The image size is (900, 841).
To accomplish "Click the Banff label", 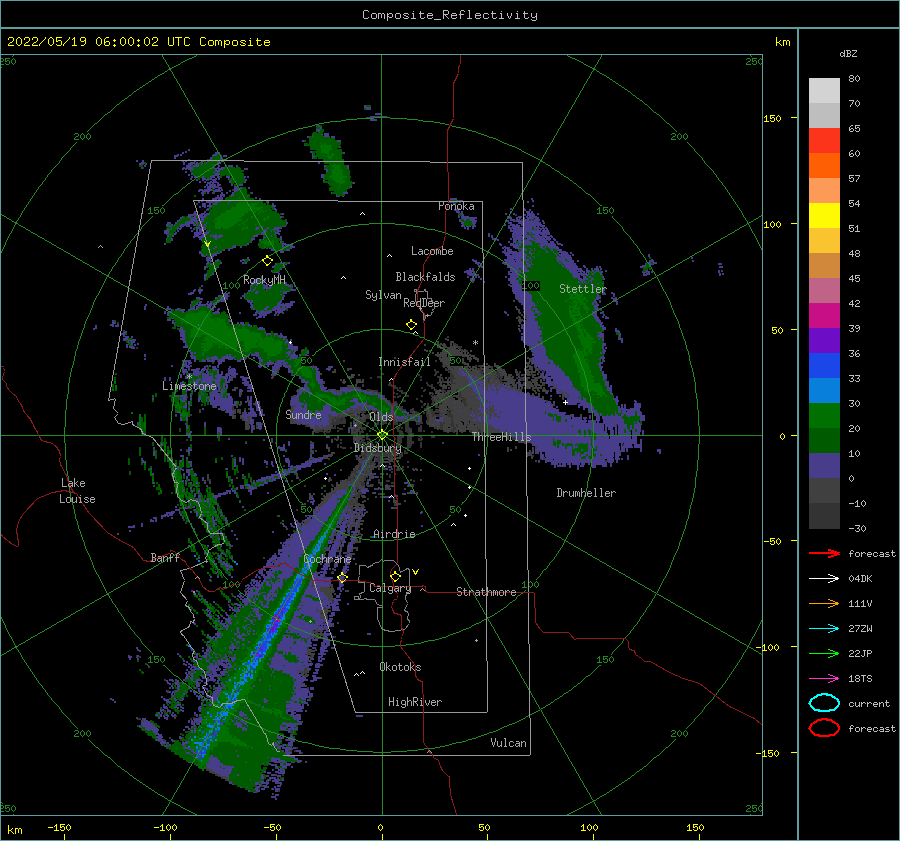I will (165, 557).
